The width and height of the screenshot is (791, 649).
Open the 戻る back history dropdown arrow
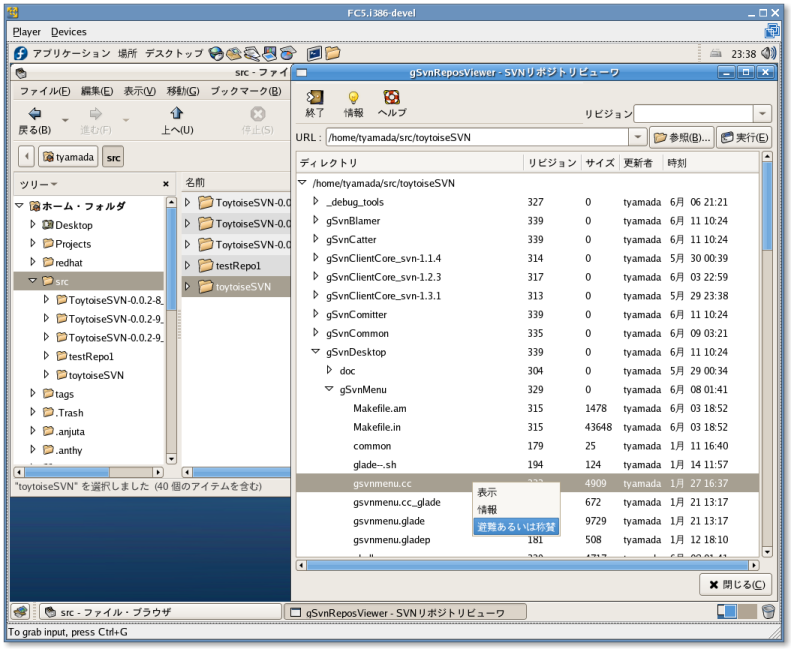click(x=65, y=120)
